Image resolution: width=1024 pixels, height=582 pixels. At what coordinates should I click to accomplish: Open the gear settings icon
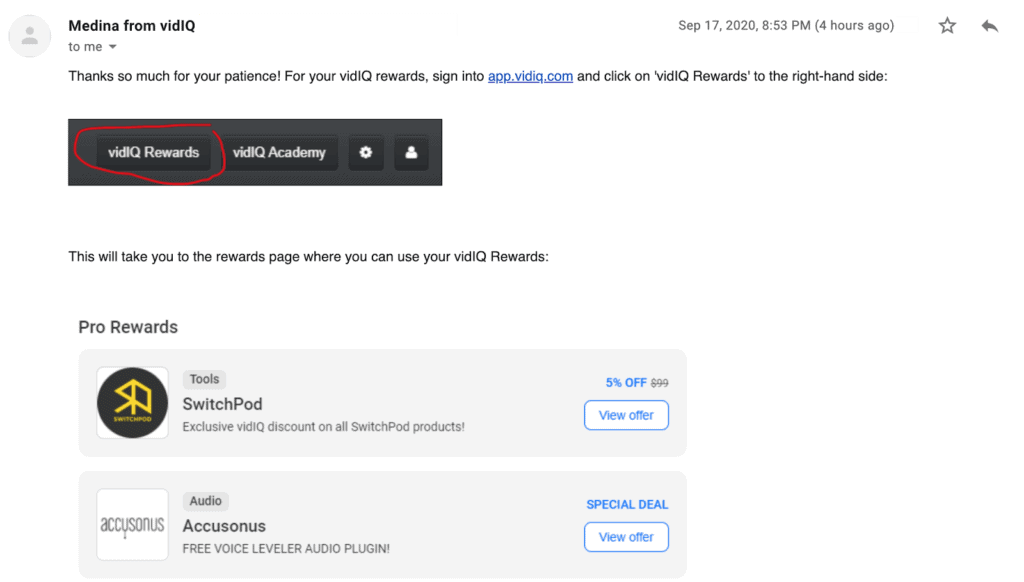(x=366, y=153)
